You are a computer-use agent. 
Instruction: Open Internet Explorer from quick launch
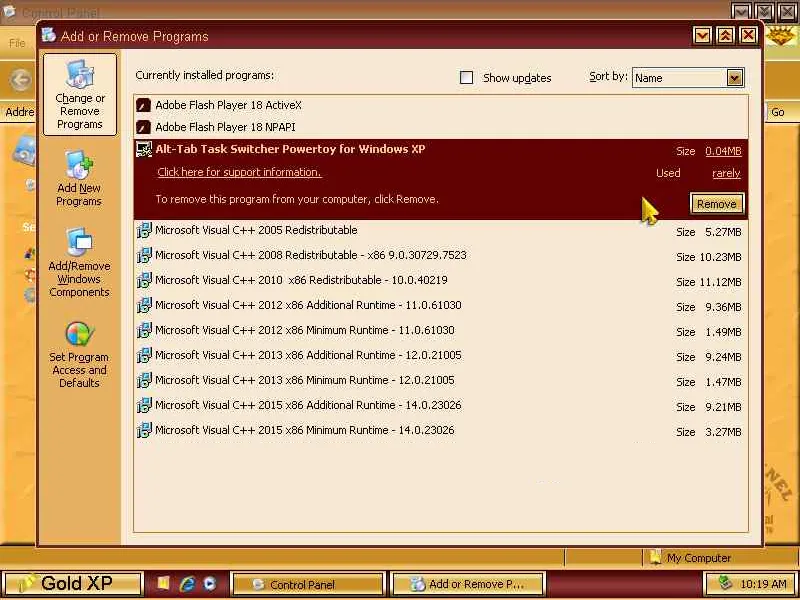click(x=187, y=584)
